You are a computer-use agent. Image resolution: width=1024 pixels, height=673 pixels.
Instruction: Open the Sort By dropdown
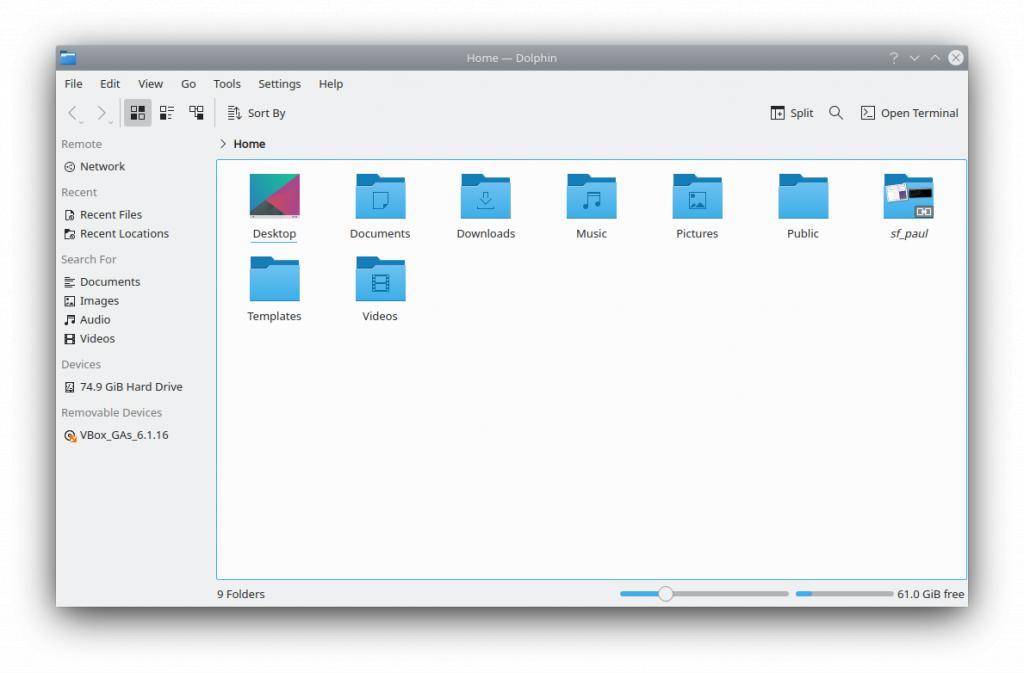tap(256, 113)
